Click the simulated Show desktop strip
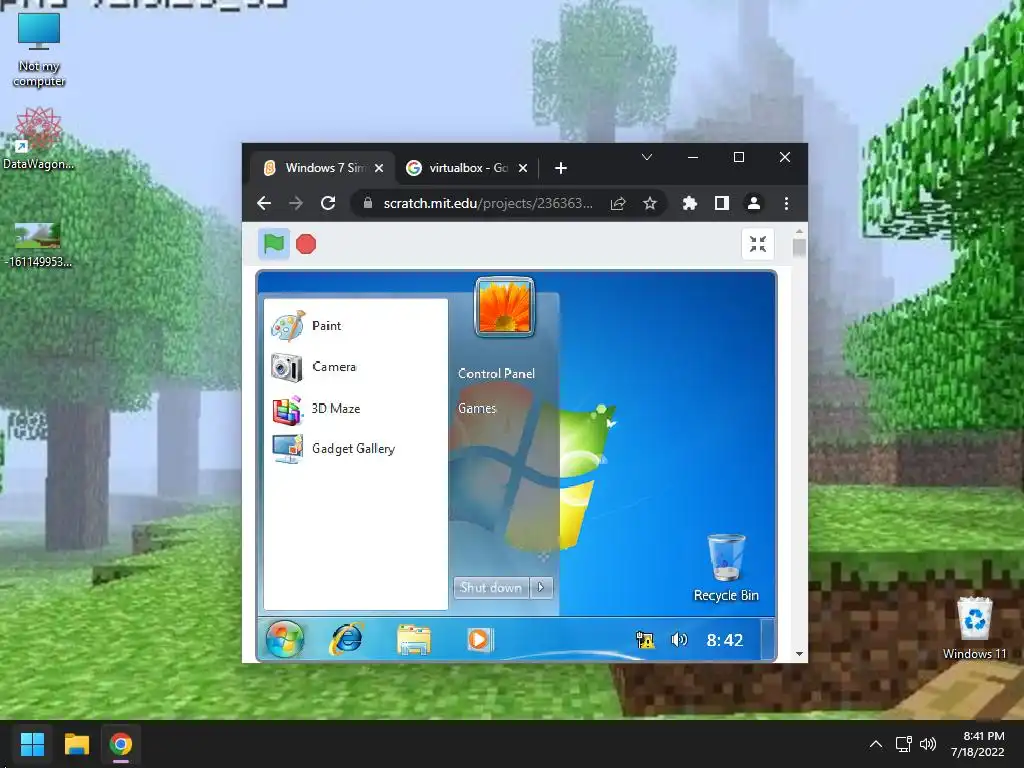This screenshot has height=768, width=1024. (x=769, y=639)
